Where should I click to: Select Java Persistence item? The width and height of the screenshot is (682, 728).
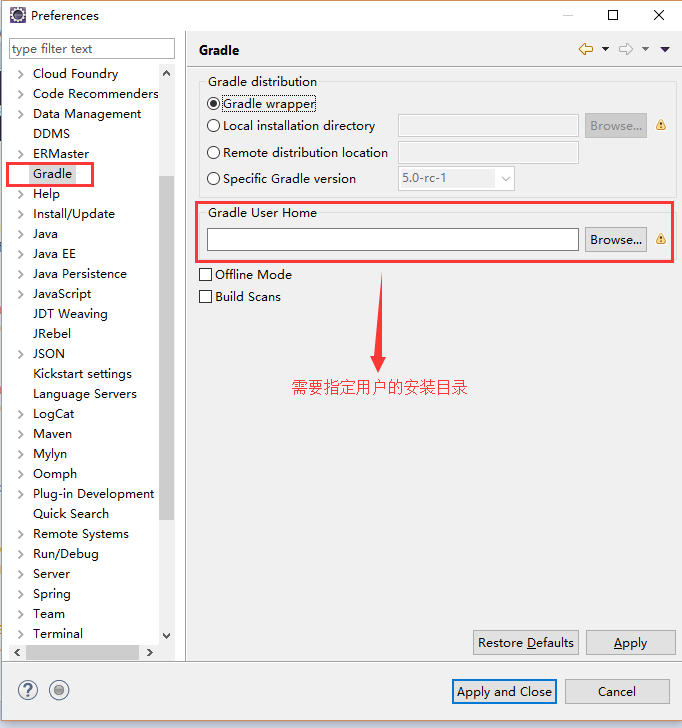[x=80, y=274]
